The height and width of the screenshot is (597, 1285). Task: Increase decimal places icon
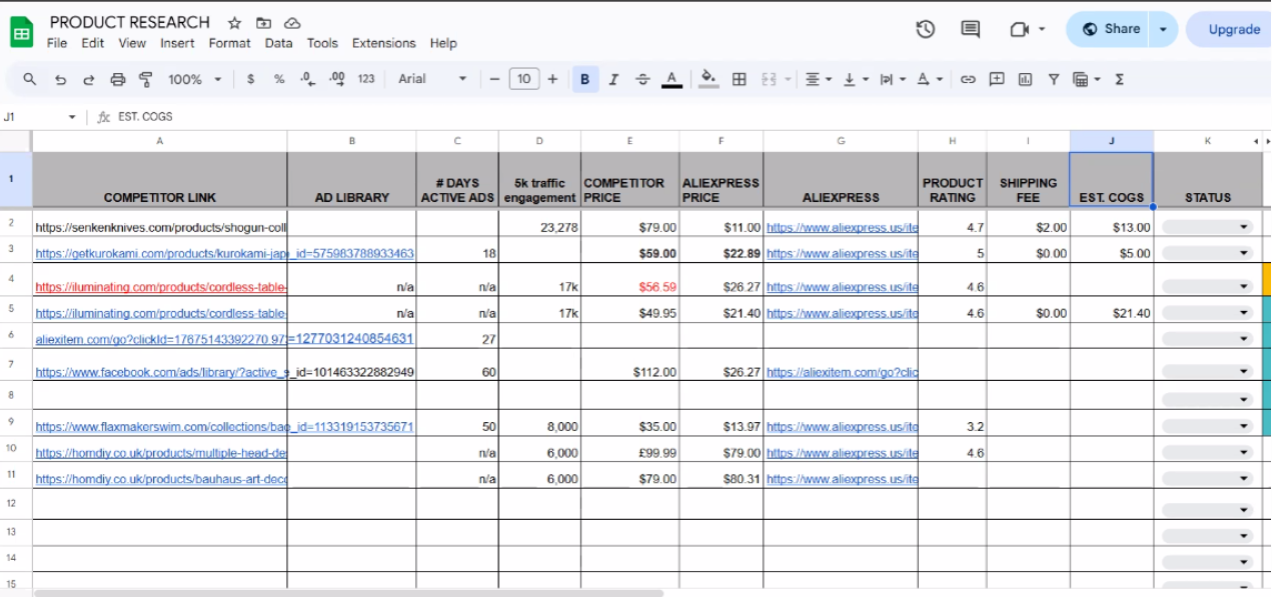(337, 79)
